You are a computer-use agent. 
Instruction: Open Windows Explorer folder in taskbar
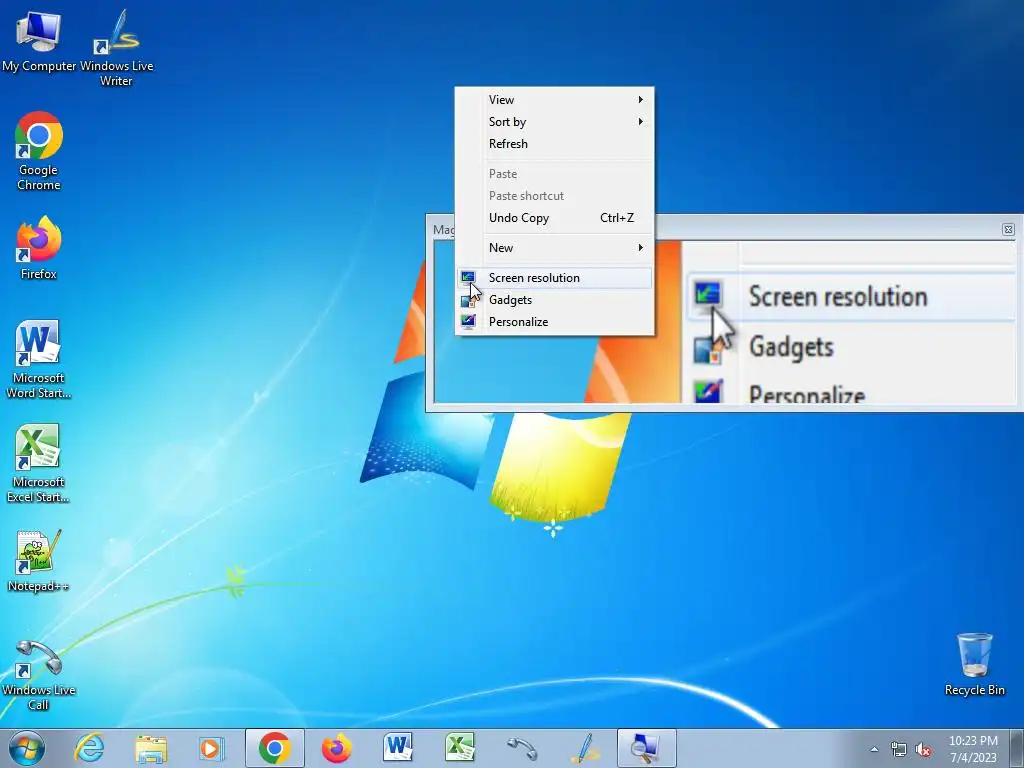tap(151, 748)
